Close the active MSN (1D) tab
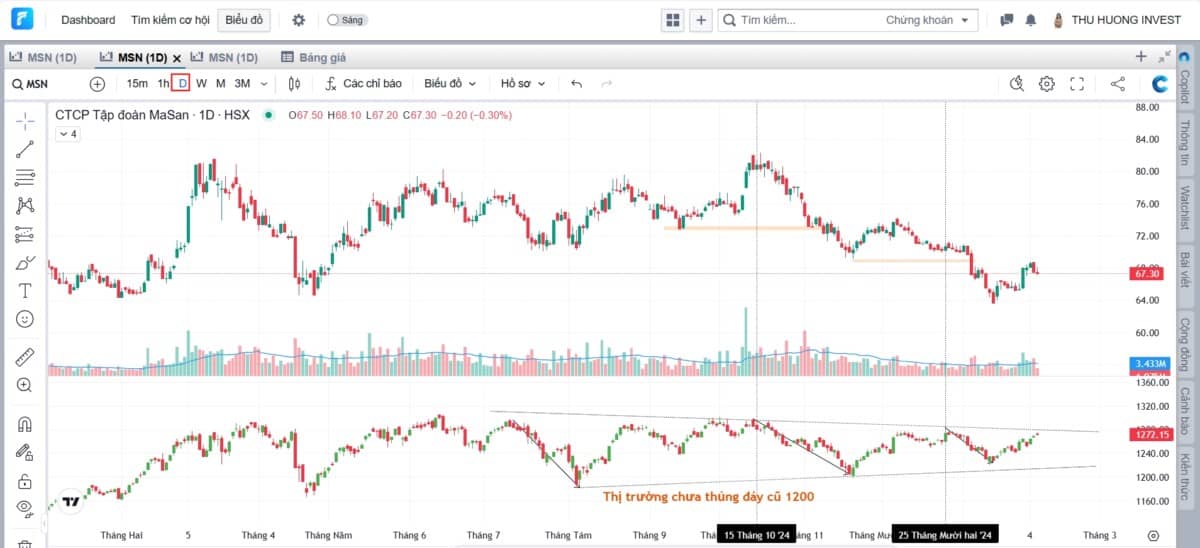Image resolution: width=1200 pixels, height=548 pixels. [x=177, y=58]
